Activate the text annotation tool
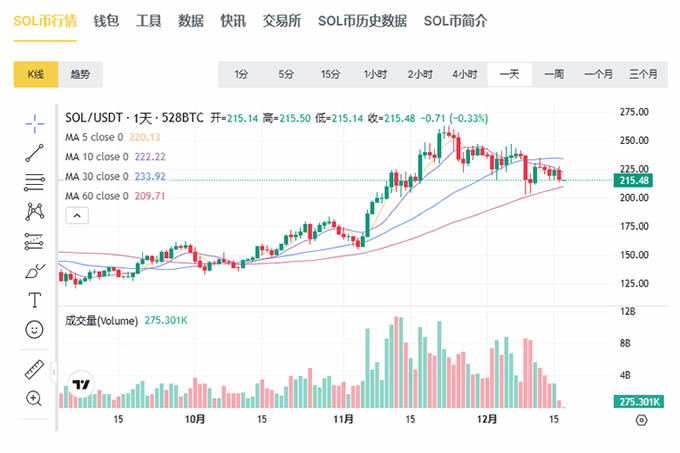 click(x=35, y=300)
